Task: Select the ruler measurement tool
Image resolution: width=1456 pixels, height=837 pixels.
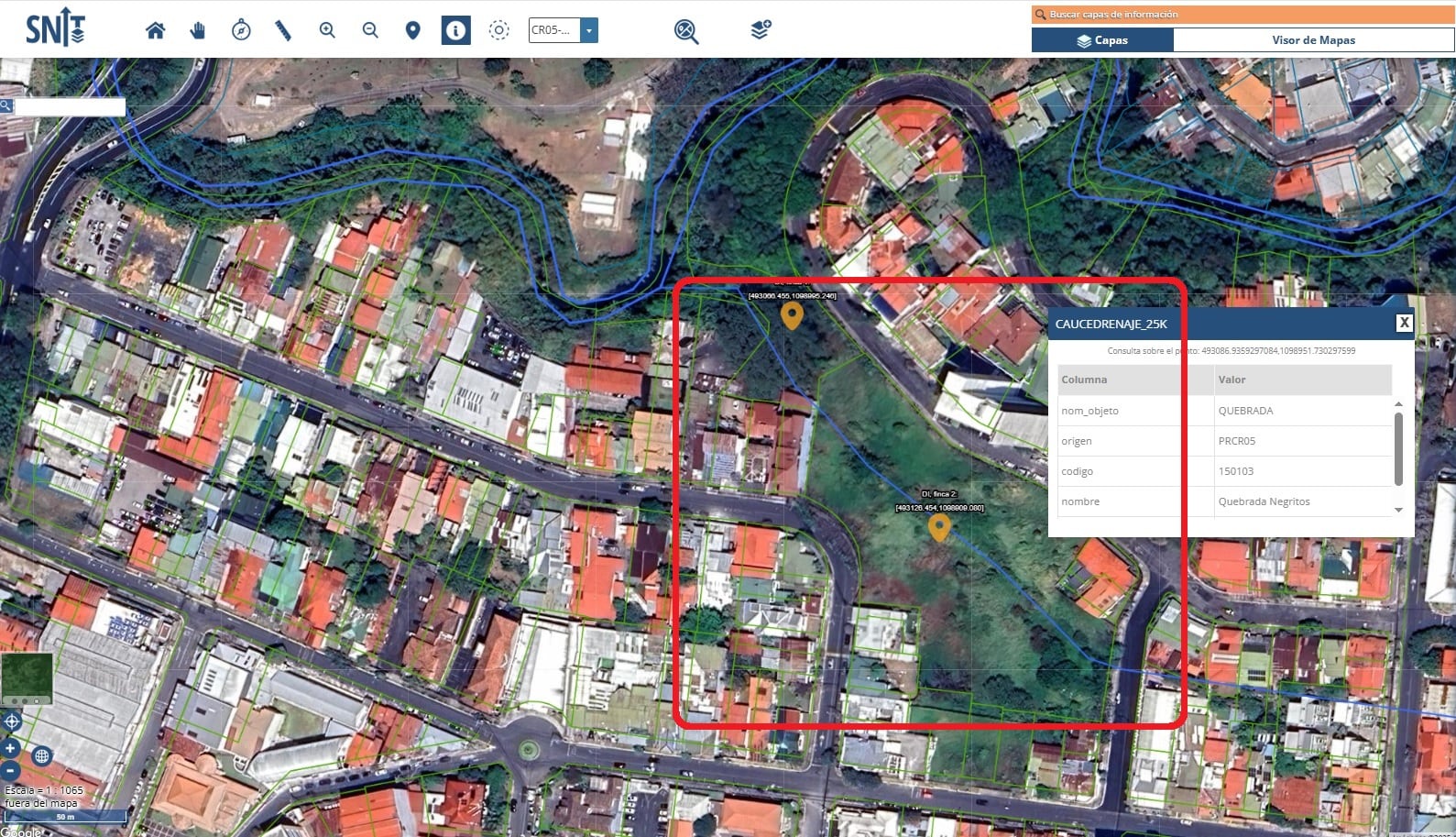Action: tap(283, 30)
